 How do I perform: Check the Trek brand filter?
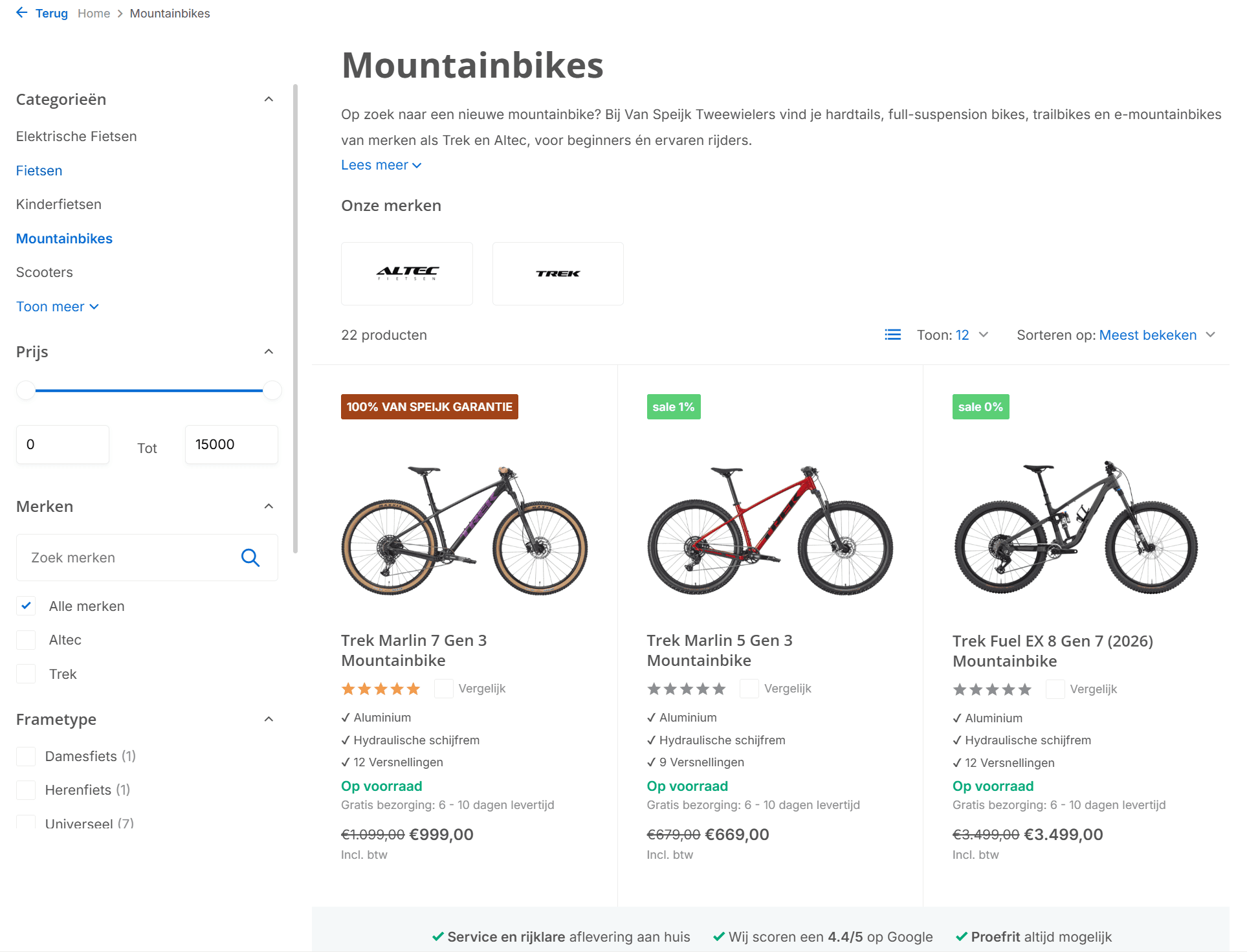click(26, 674)
